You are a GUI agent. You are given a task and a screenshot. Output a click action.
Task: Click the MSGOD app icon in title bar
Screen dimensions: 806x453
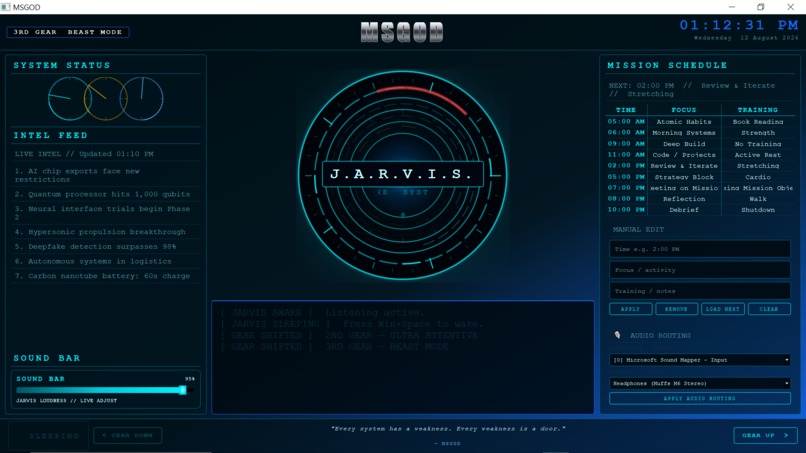[6, 7]
